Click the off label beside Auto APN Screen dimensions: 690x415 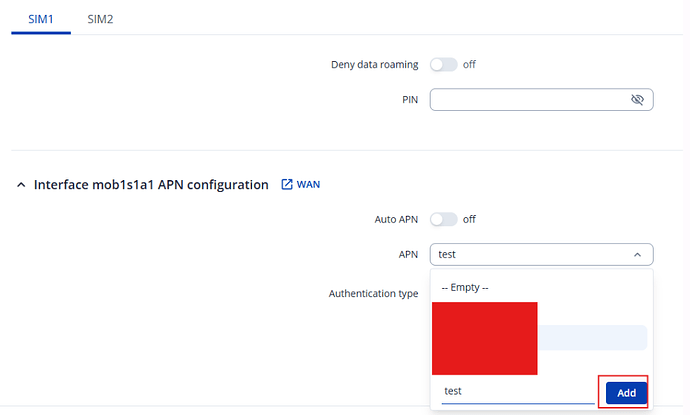(x=469, y=219)
